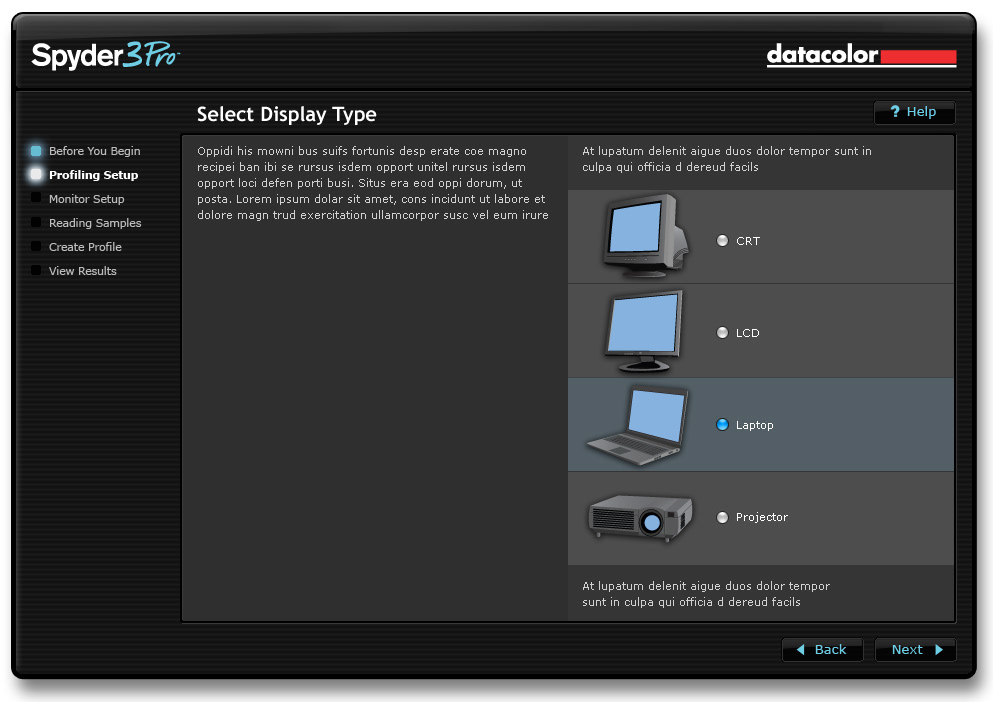Viewport: 993px width, 702px height.
Task: Click the Next right arrow icon
Action: [939, 649]
